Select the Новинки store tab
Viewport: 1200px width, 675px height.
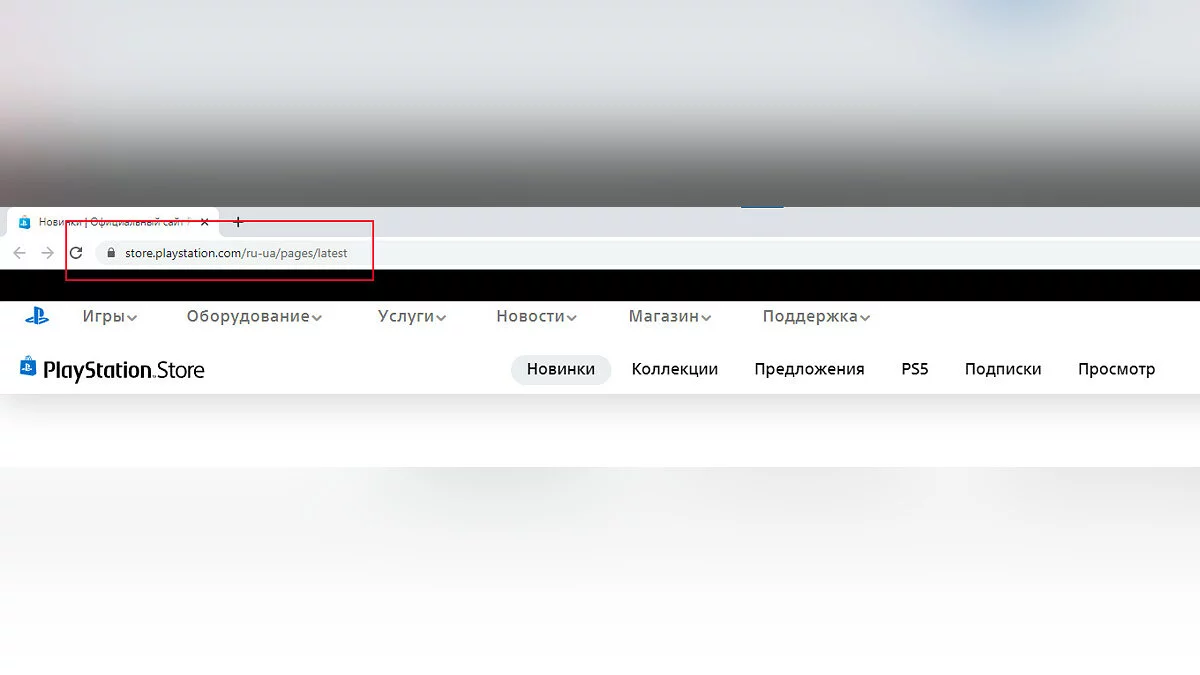click(x=561, y=369)
